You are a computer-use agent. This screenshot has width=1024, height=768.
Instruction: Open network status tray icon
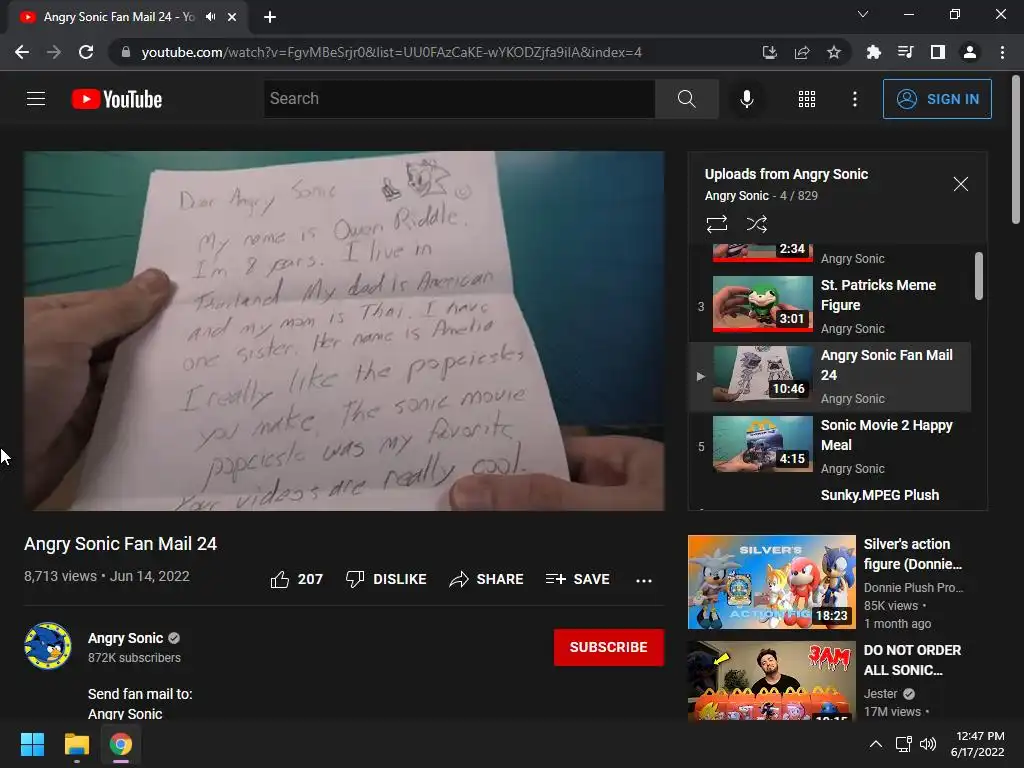[x=904, y=744]
